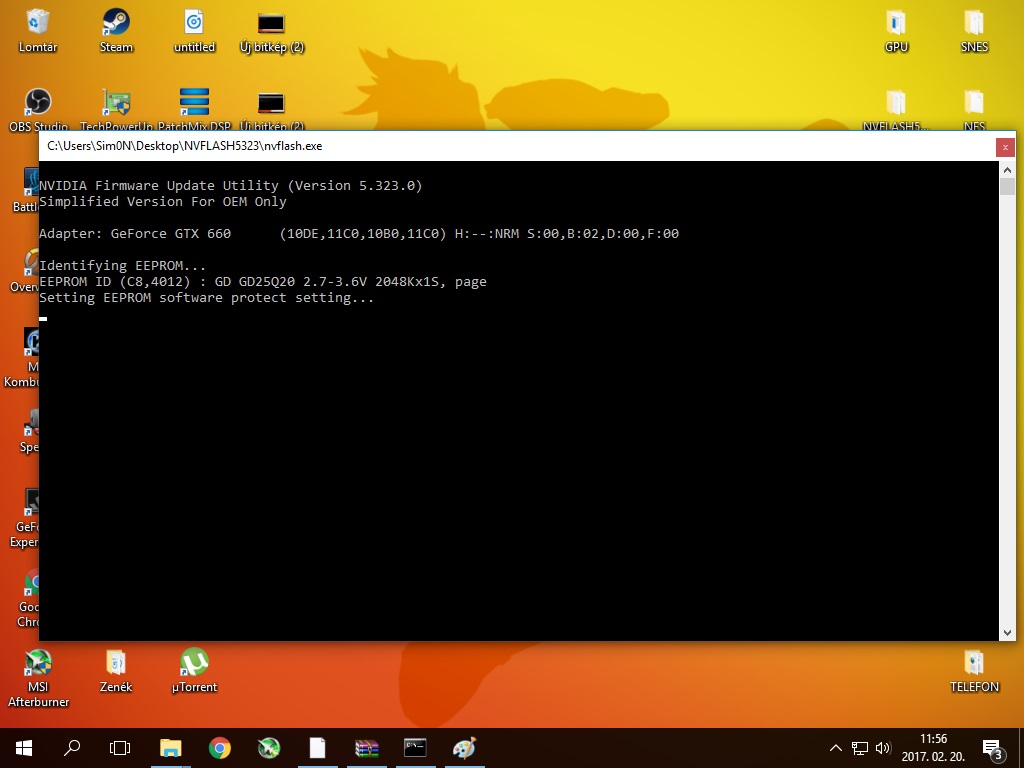The height and width of the screenshot is (768, 1024).
Task: Click console scrollbar down arrow
Action: (1007, 632)
